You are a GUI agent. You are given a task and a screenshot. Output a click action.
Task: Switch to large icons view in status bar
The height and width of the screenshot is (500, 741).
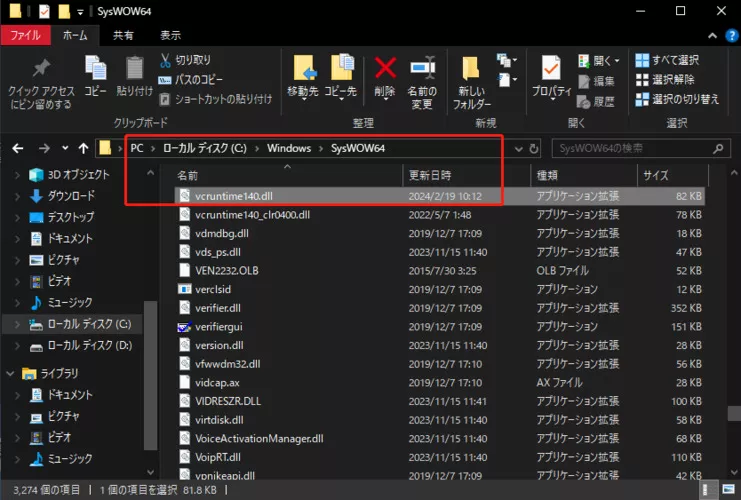[728, 489]
